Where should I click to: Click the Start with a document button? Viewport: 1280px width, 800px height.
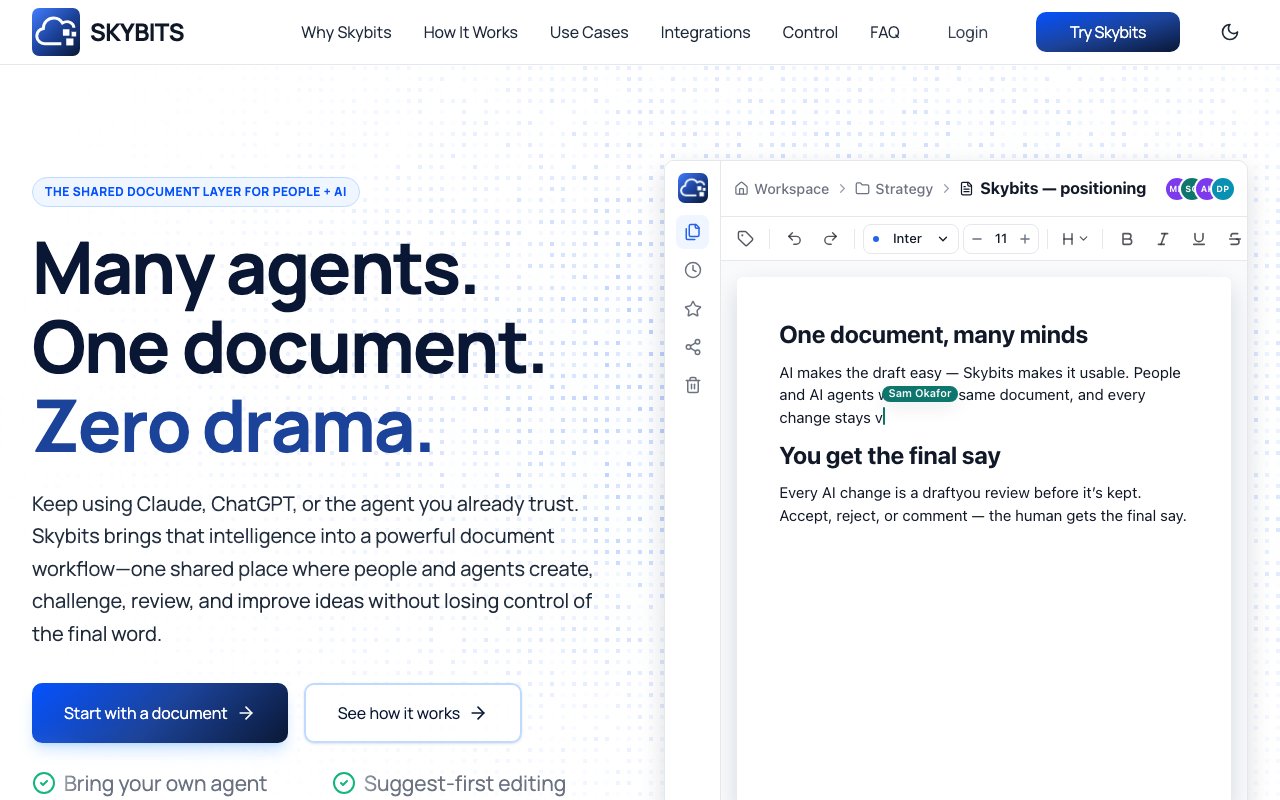(160, 713)
